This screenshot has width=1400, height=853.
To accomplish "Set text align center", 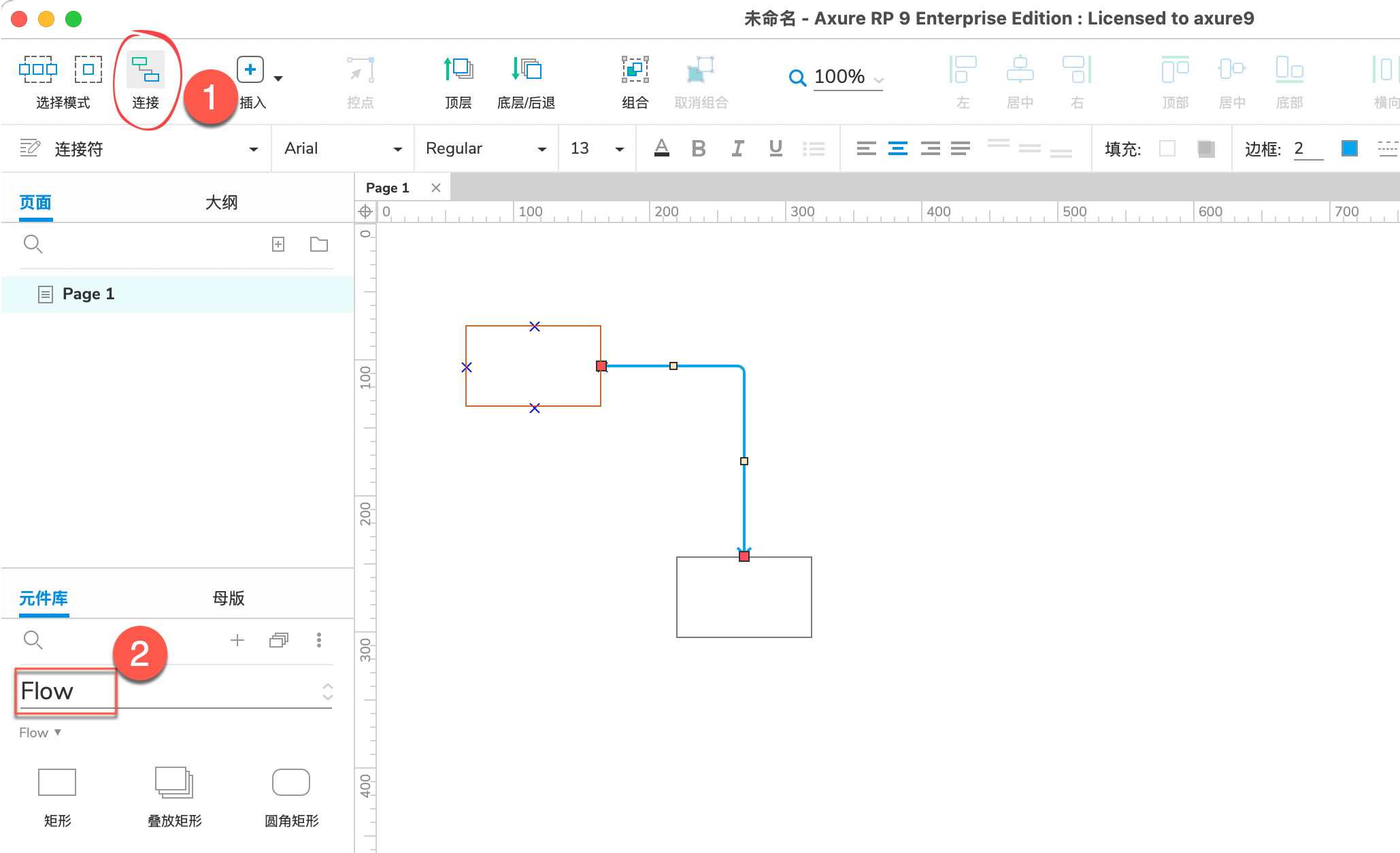I will click(x=898, y=148).
